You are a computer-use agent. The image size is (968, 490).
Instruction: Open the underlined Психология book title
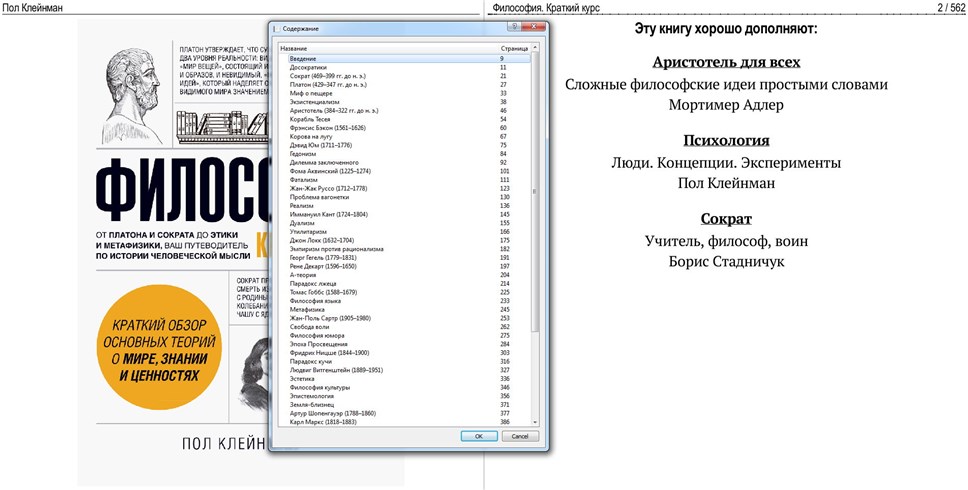click(x=726, y=141)
